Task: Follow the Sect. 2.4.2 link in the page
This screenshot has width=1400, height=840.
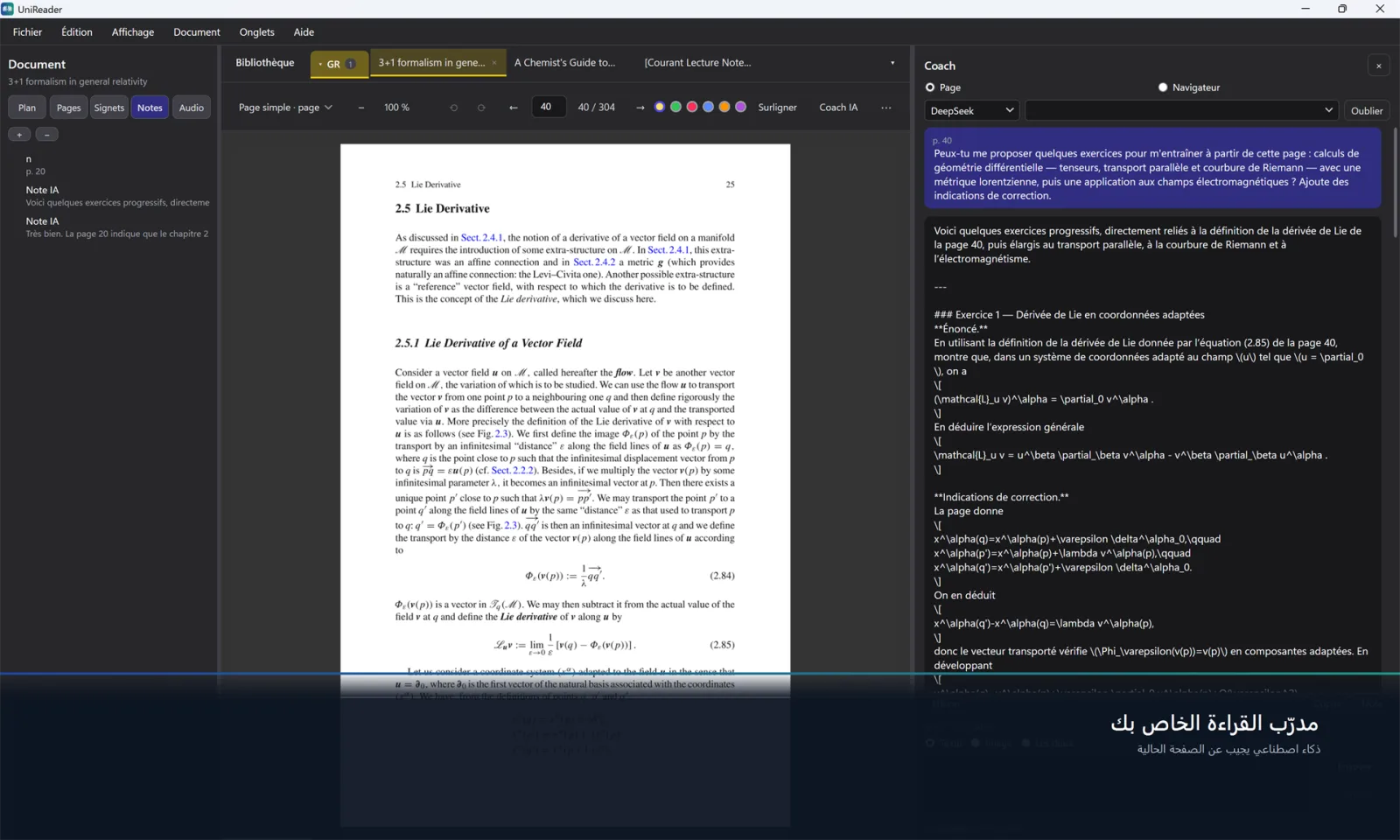Action: [x=594, y=262]
